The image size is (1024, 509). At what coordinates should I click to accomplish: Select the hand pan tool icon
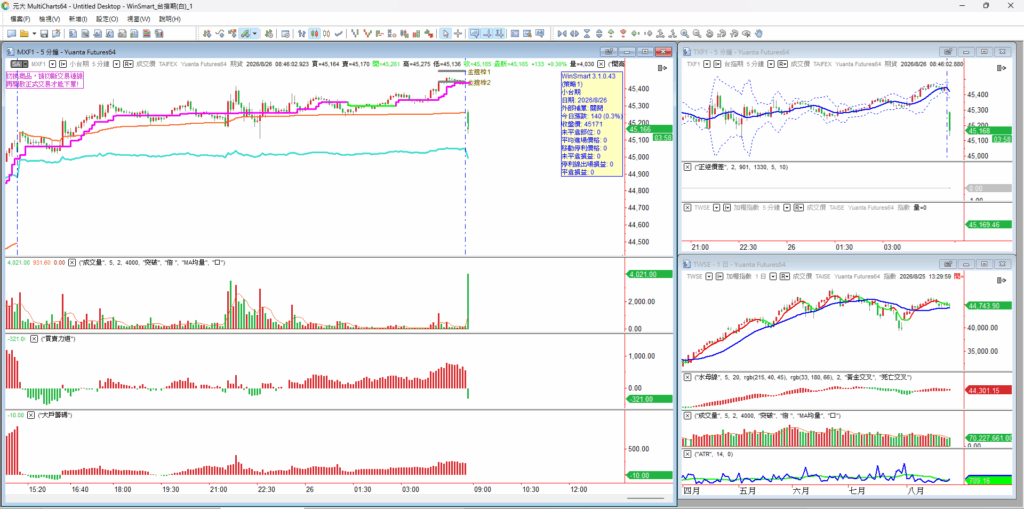point(758,33)
